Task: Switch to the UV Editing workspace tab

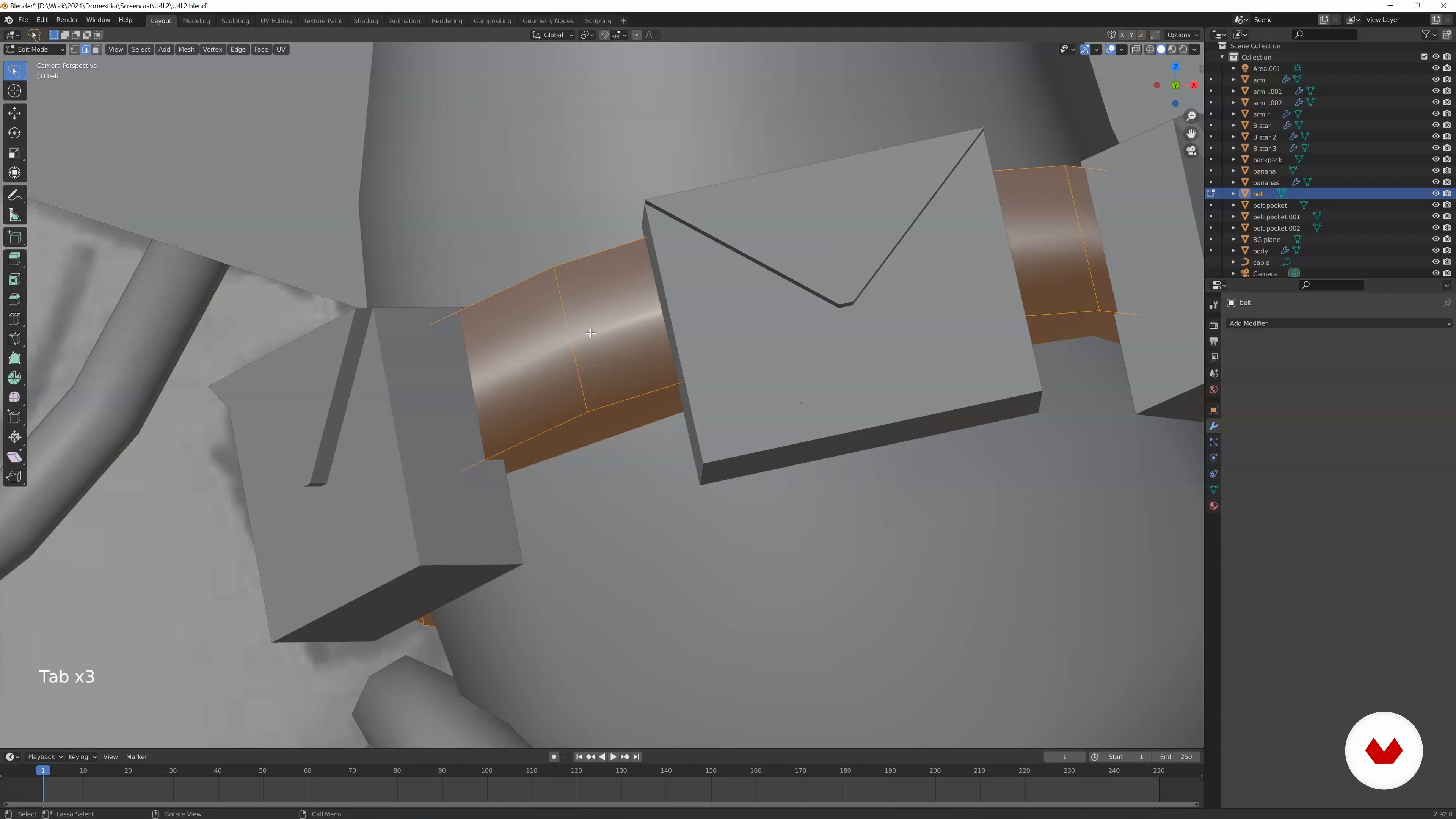Action: (276, 21)
